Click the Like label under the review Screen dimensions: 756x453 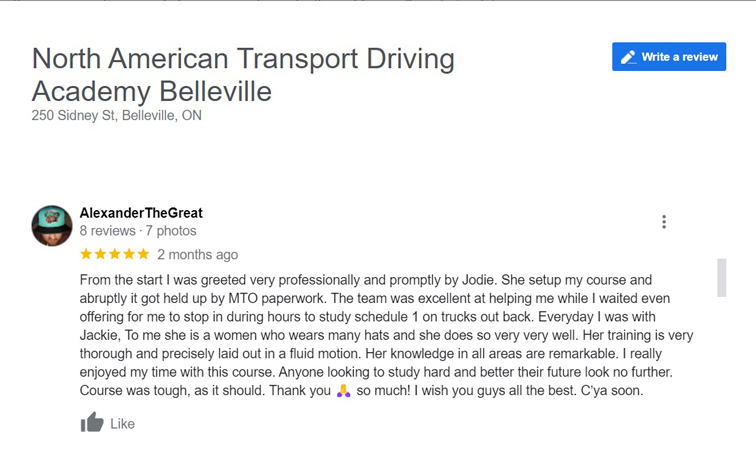point(122,424)
